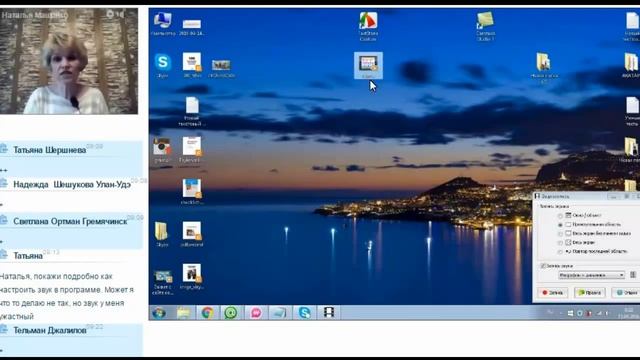Open the film strip recorder taskbar icon
The image size is (640, 360).
pyautogui.click(x=329, y=313)
